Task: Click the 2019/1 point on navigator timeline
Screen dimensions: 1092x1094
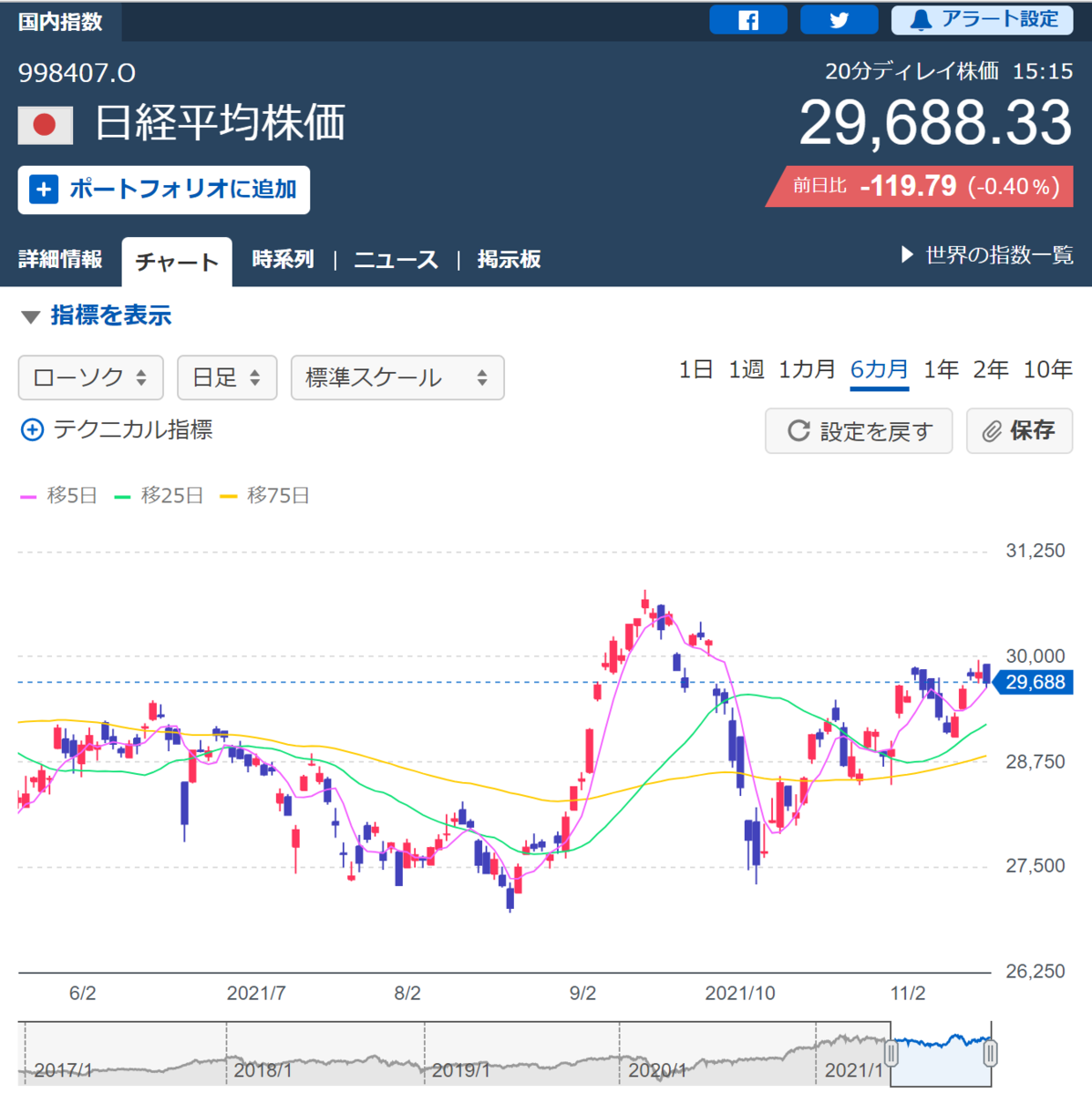Action: 461,1070
